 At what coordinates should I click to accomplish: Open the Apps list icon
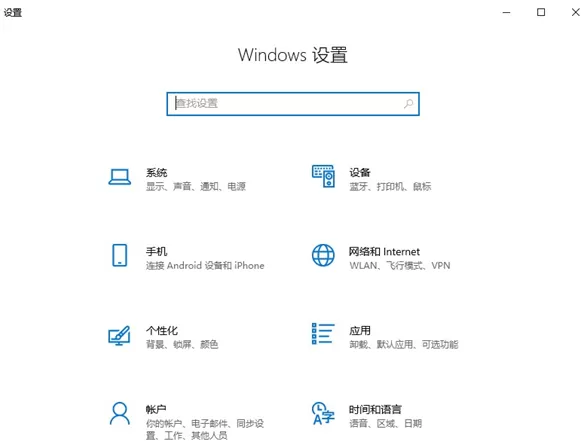tap(323, 334)
